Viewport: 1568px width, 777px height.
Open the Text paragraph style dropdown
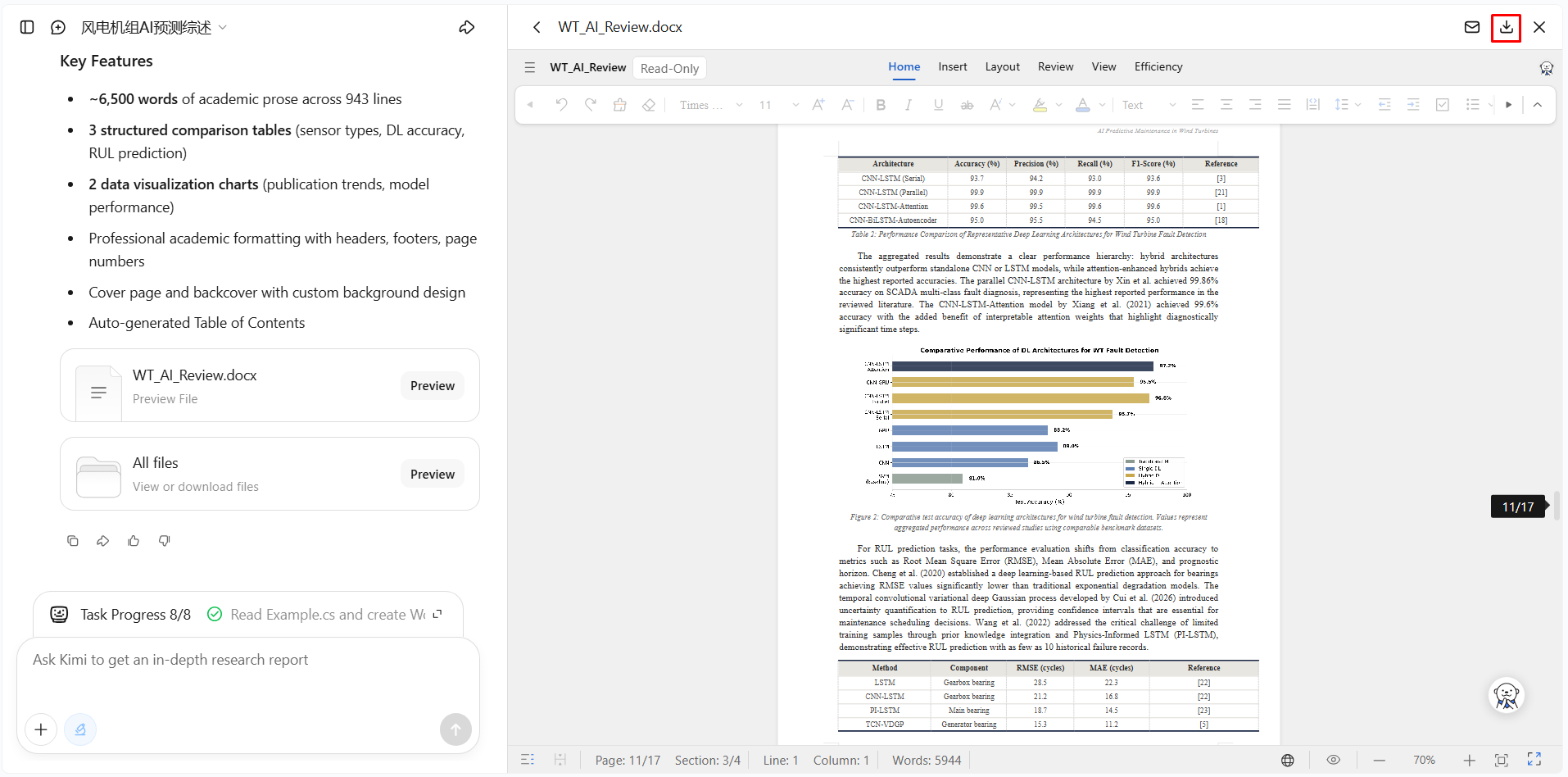coord(1149,105)
